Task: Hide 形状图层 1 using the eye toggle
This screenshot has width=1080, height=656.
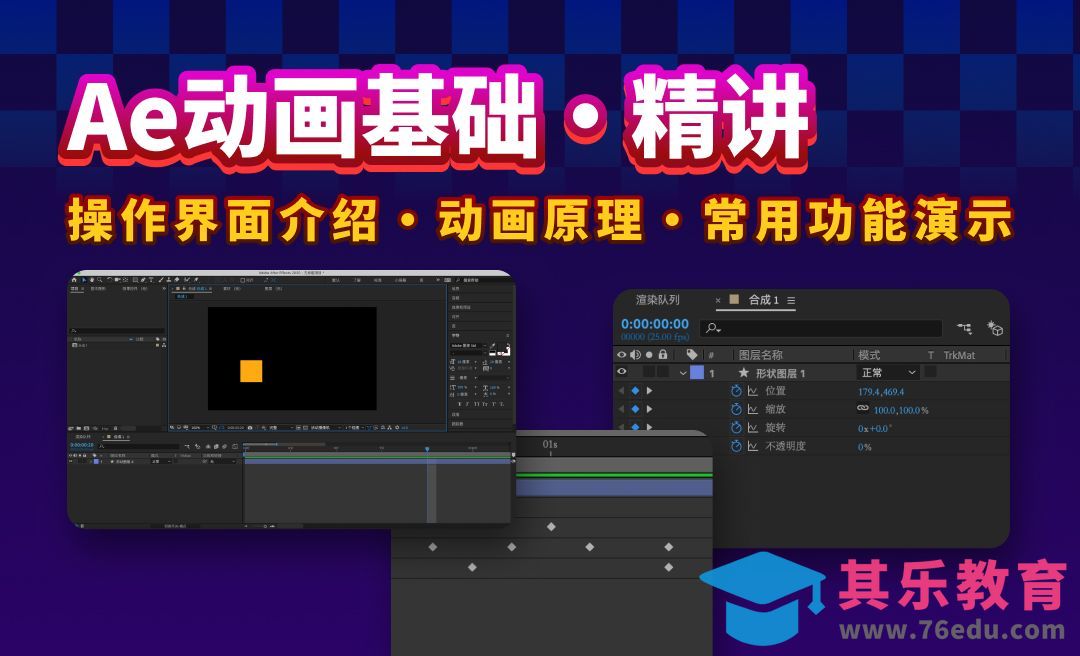Action: 621,371
